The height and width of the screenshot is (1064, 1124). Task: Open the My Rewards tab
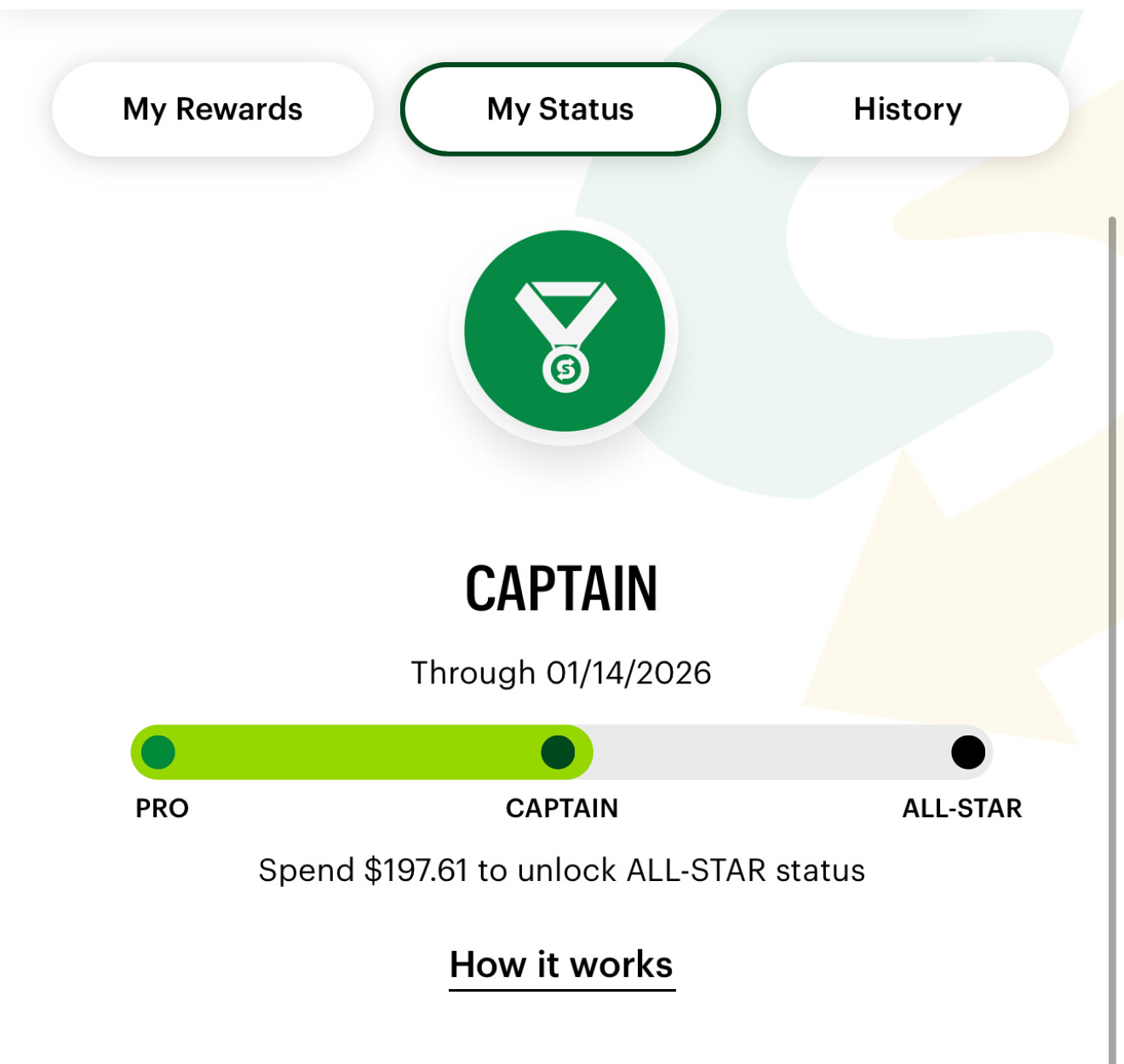(x=213, y=109)
